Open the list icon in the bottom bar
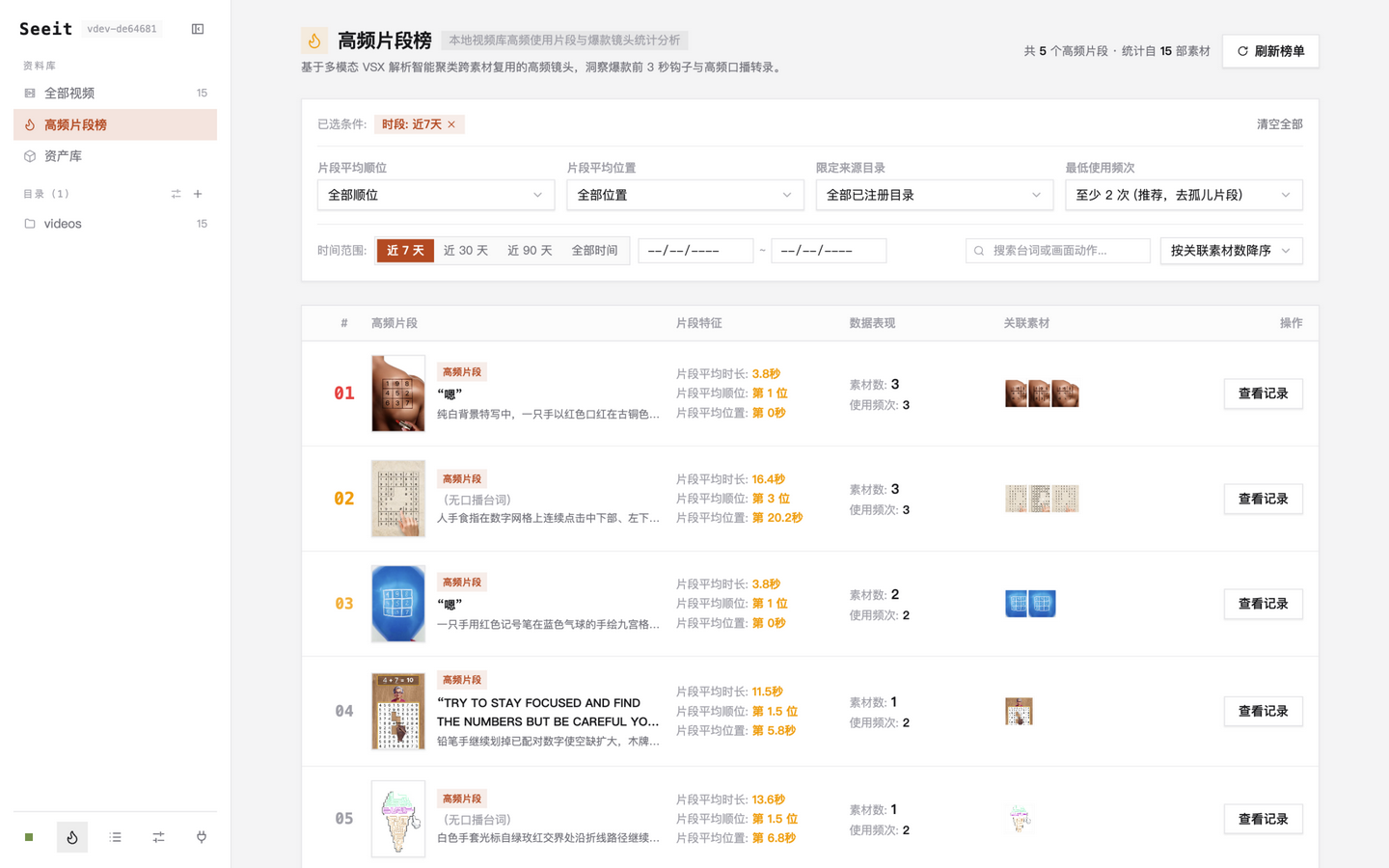 tap(116, 837)
